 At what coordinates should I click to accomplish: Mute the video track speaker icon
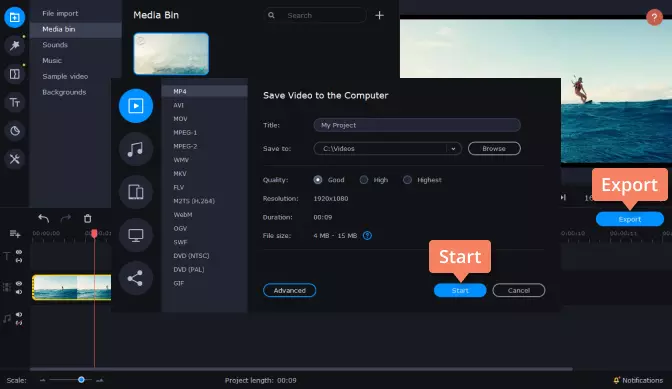click(x=19, y=292)
